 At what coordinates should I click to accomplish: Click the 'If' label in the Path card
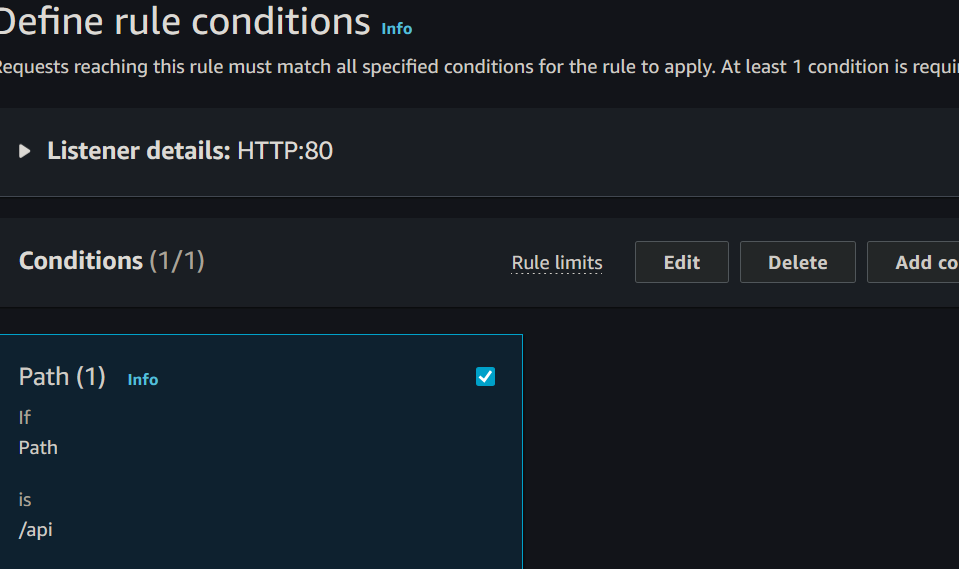pos(25,417)
